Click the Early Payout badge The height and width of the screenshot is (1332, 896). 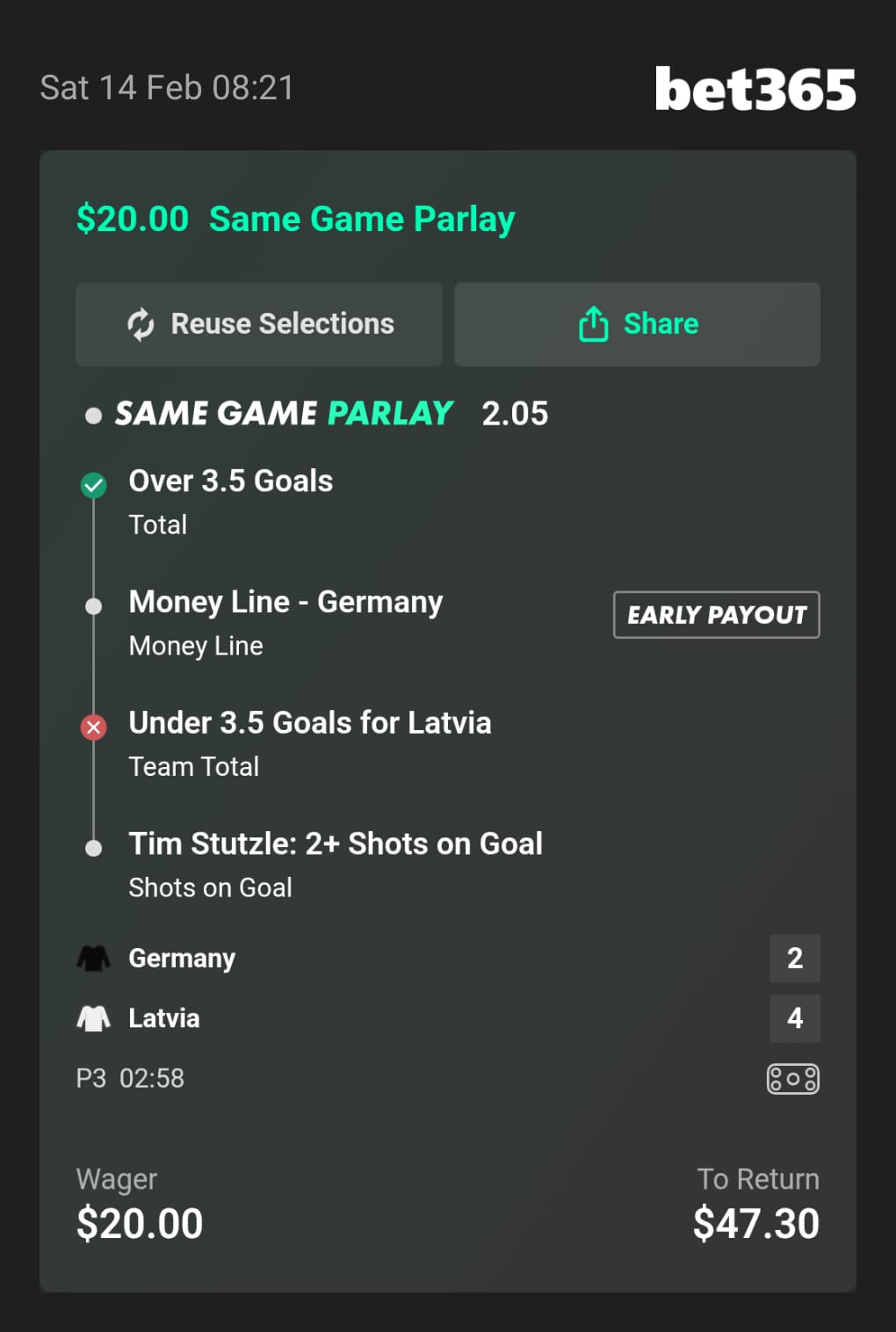[x=716, y=615]
